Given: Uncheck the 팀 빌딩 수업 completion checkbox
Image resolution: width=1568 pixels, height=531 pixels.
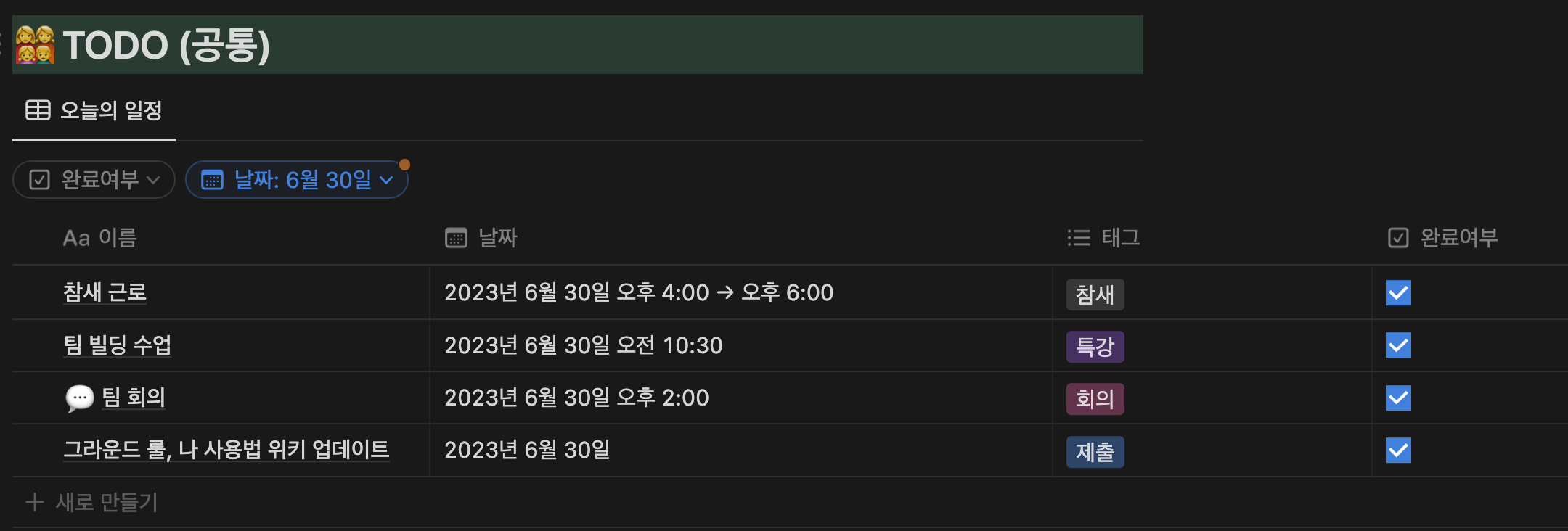Looking at the screenshot, I should [1398, 345].
